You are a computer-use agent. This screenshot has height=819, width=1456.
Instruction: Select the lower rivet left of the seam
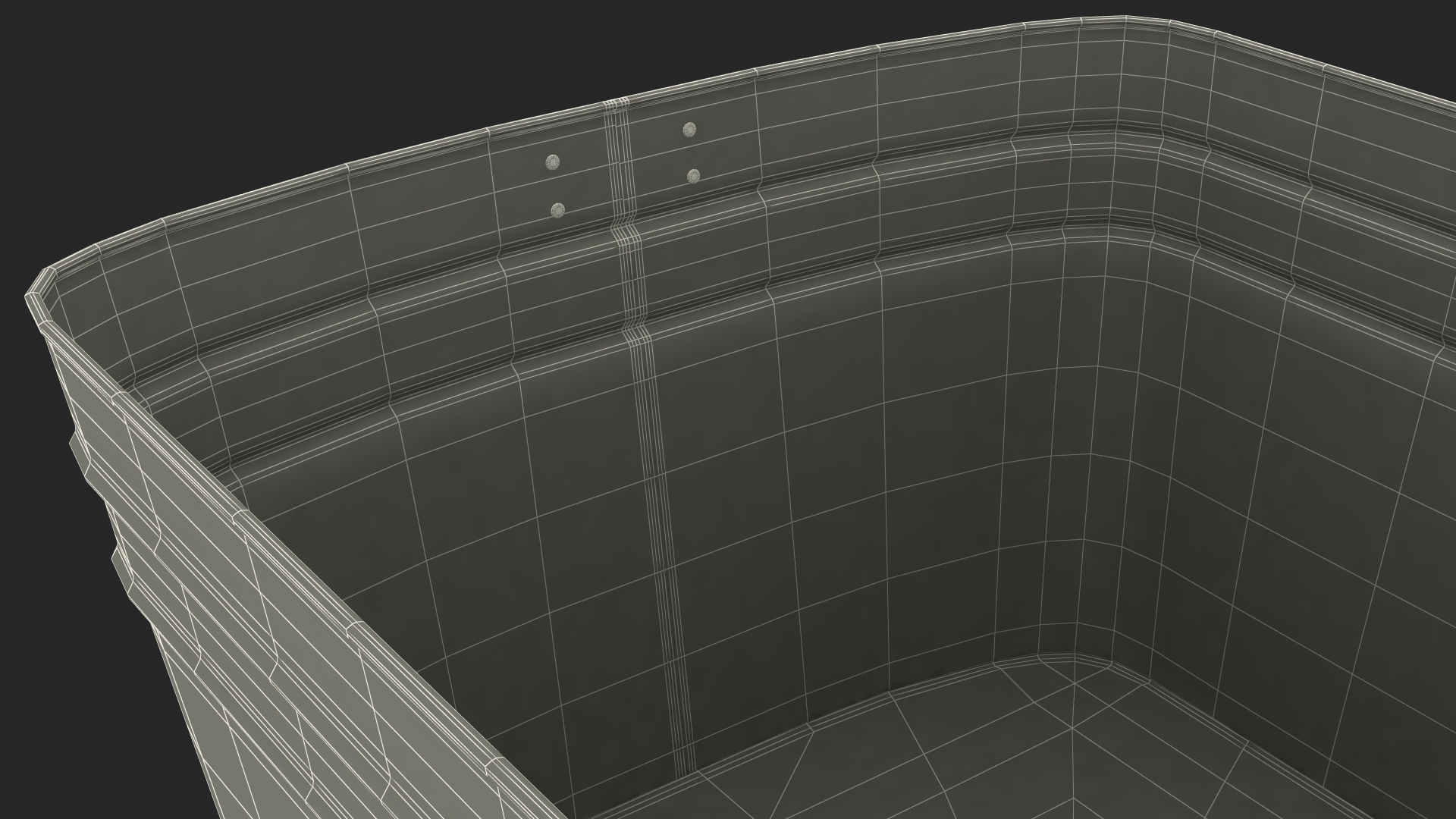click(558, 209)
